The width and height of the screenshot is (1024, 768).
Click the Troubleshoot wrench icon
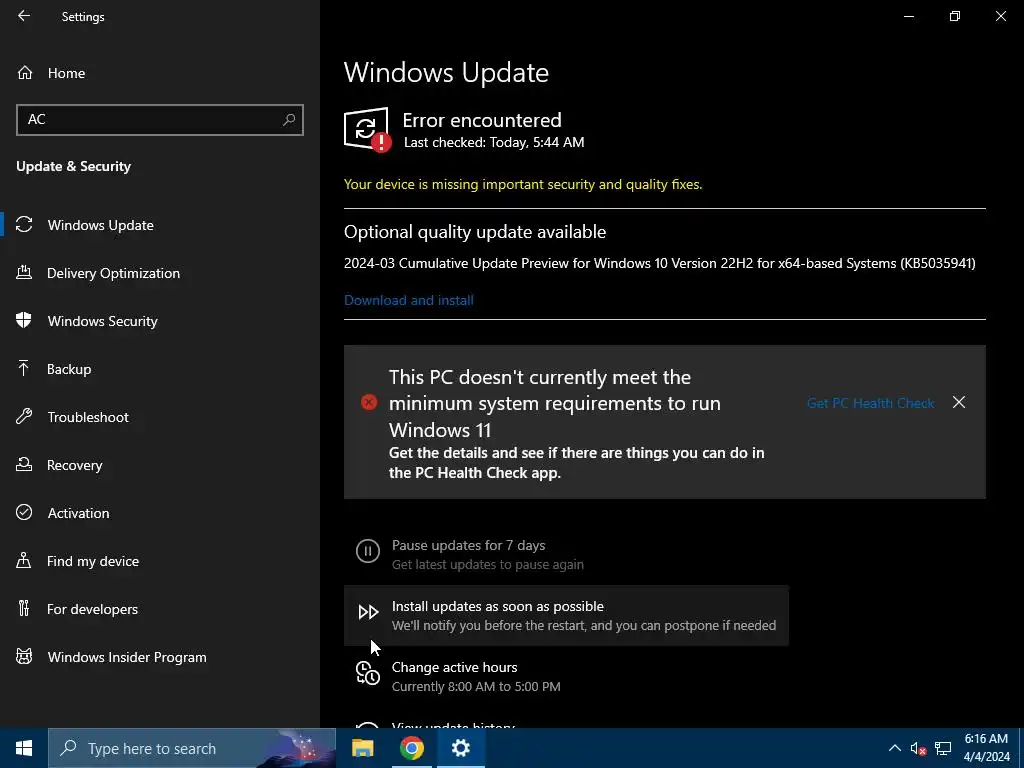pyautogui.click(x=24, y=417)
